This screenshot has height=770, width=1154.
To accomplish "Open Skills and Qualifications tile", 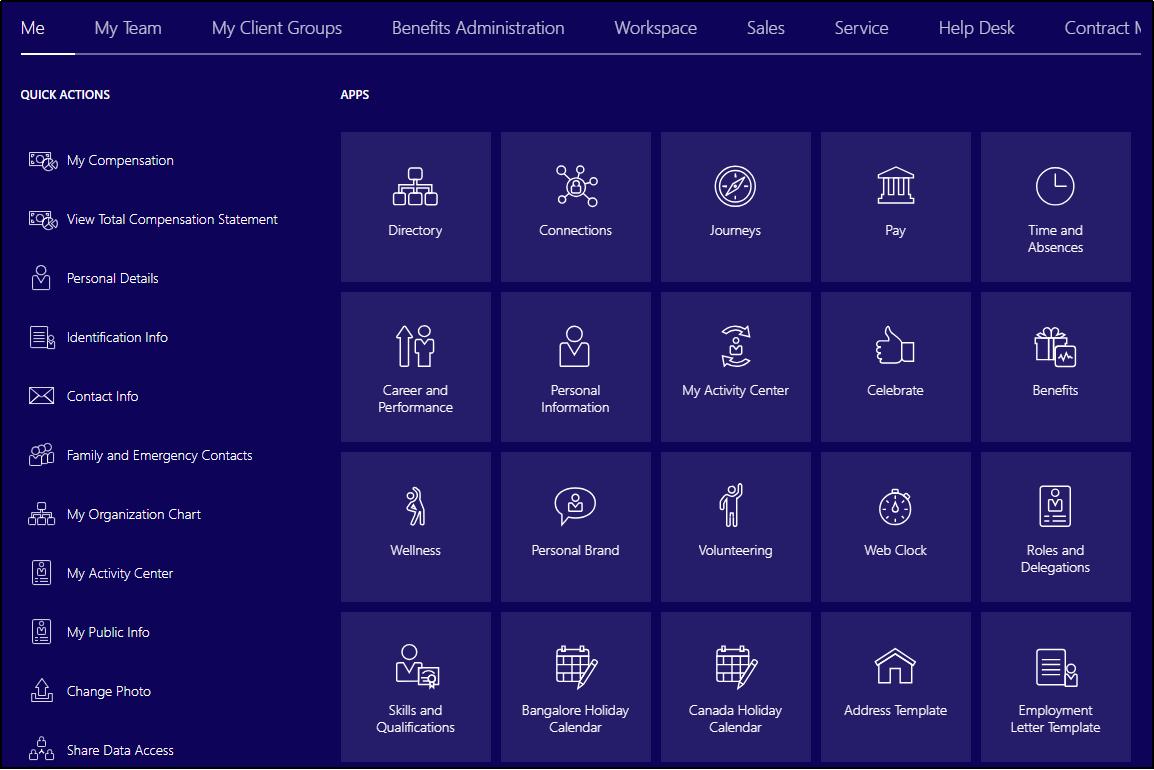I will [x=415, y=687].
